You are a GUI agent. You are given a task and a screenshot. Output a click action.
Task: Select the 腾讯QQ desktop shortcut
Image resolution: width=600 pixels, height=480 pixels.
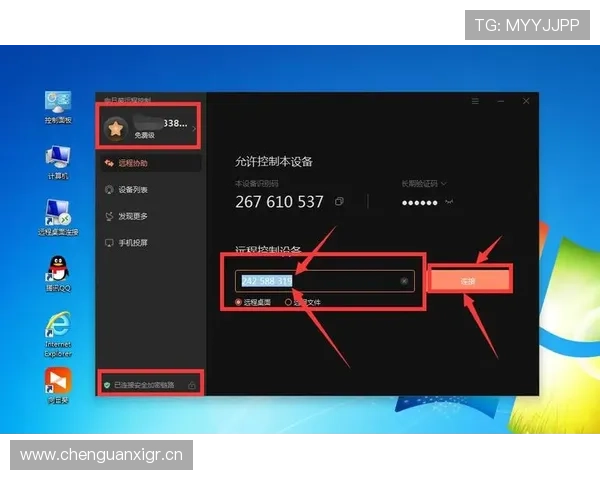[58, 274]
